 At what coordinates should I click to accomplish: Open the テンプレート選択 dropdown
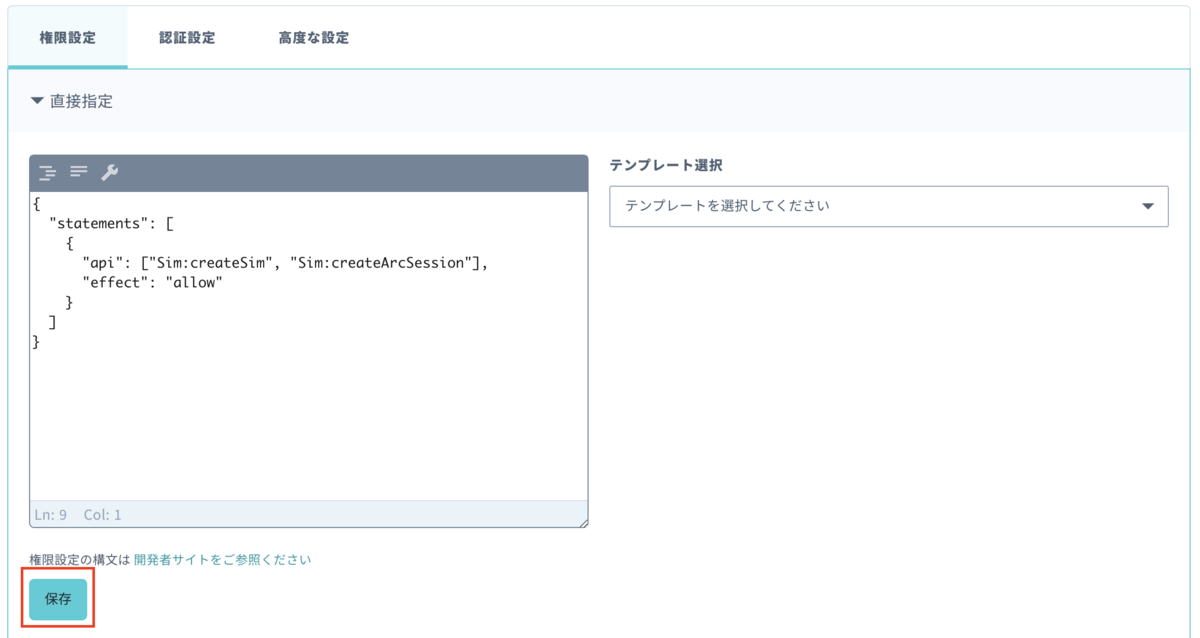[888, 206]
